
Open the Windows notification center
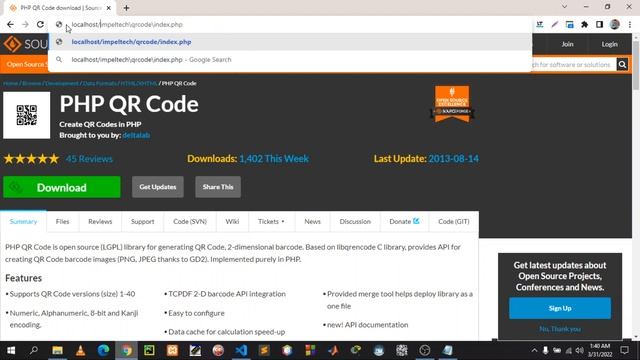624,350
